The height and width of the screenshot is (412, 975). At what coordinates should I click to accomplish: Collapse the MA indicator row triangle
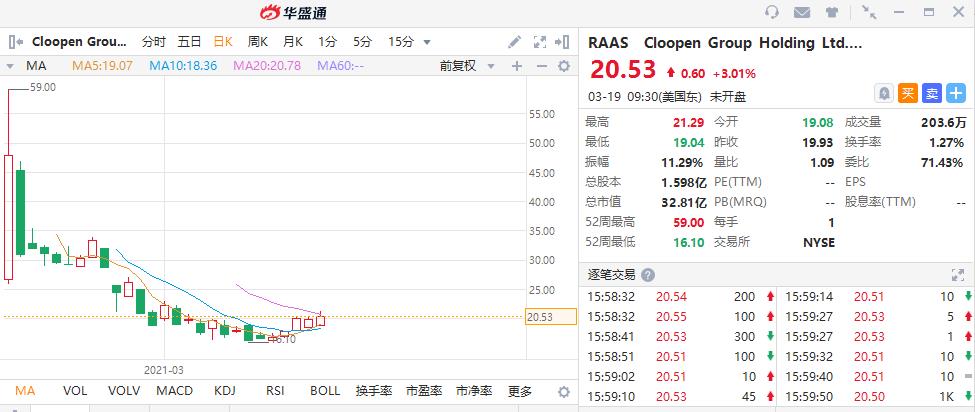click(x=10, y=66)
